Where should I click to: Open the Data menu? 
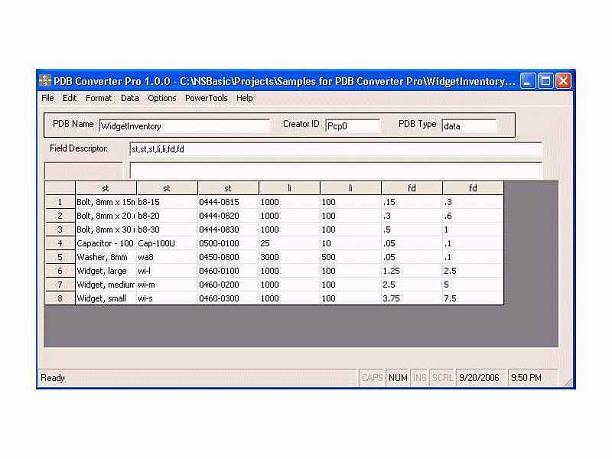coord(130,98)
